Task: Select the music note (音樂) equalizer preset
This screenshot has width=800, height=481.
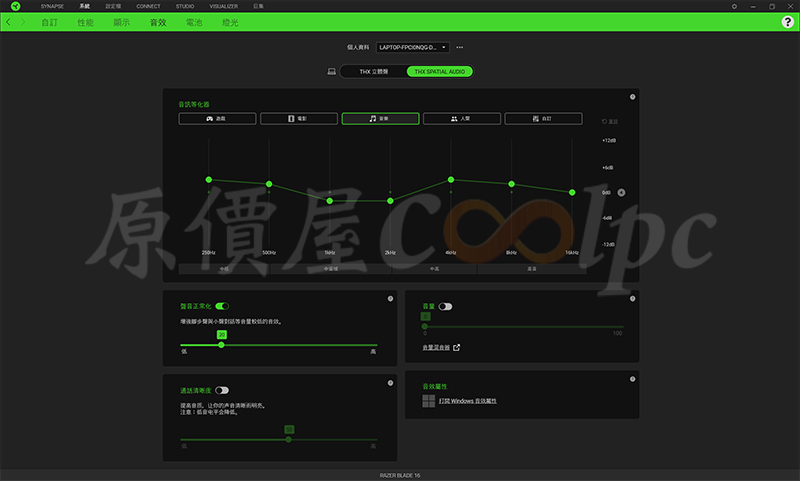Action: click(x=381, y=118)
